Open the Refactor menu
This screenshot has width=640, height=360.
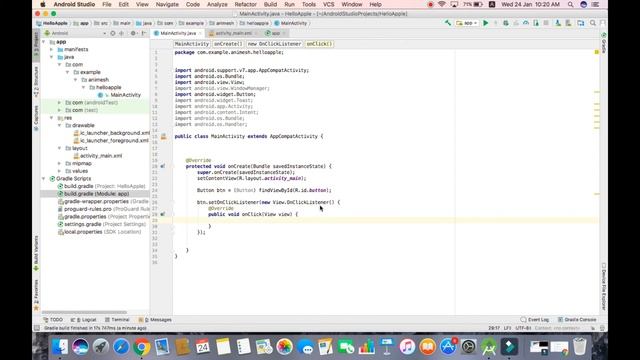(246, 4)
